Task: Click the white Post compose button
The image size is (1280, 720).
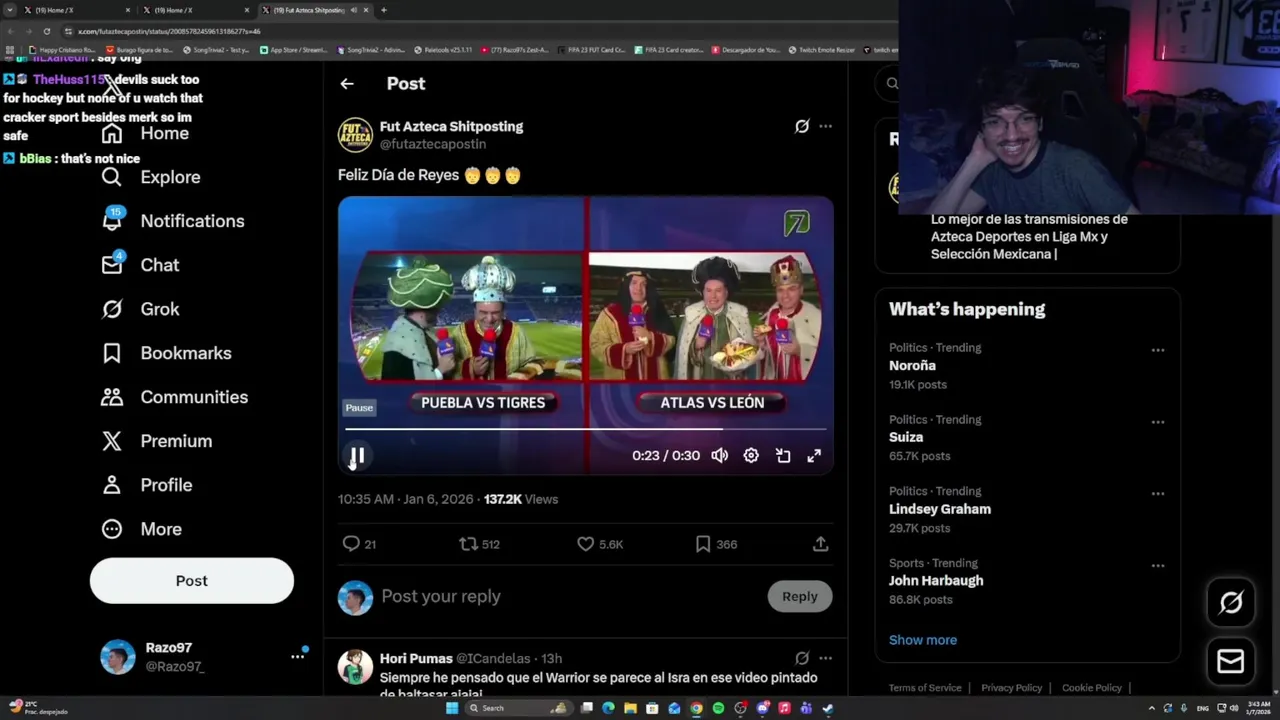Action: [192, 581]
